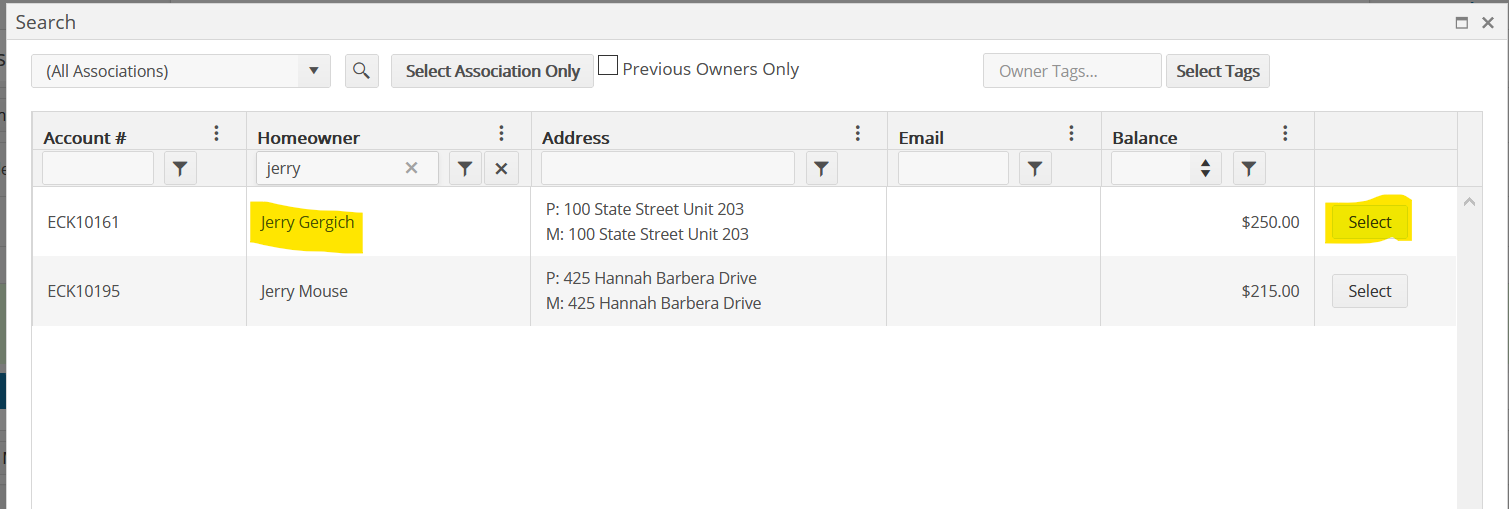Open Balance column three-dot menu

pyautogui.click(x=1285, y=134)
